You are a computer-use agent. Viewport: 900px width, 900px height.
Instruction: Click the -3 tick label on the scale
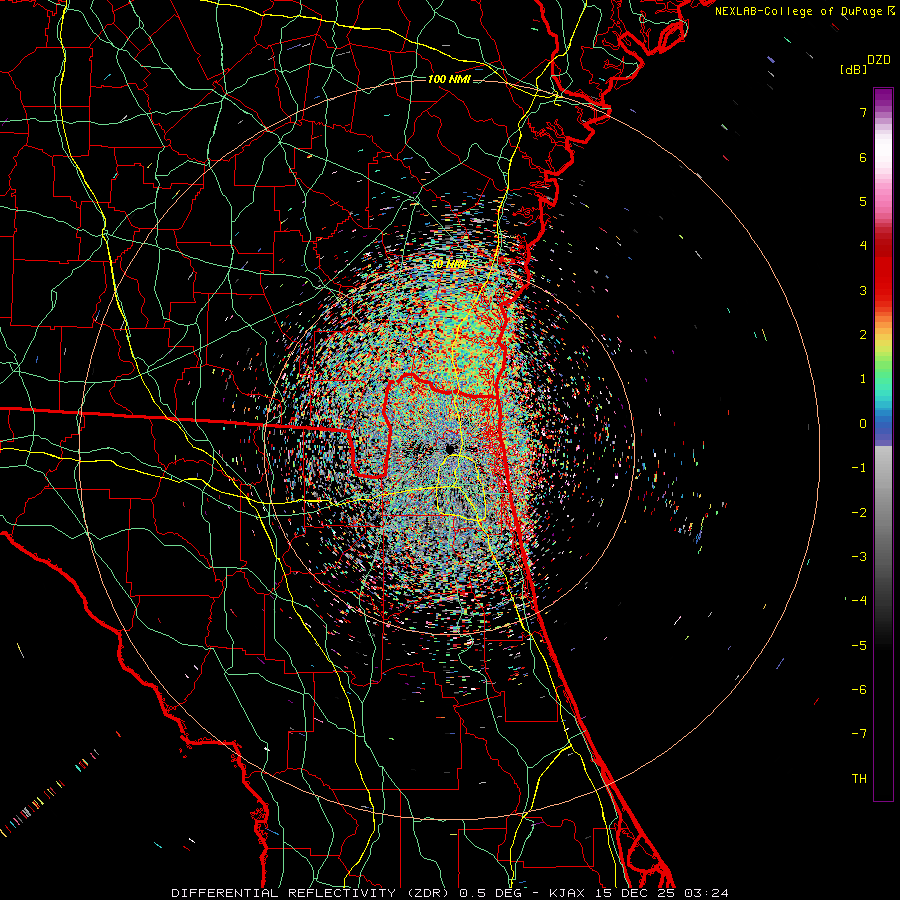click(859, 557)
